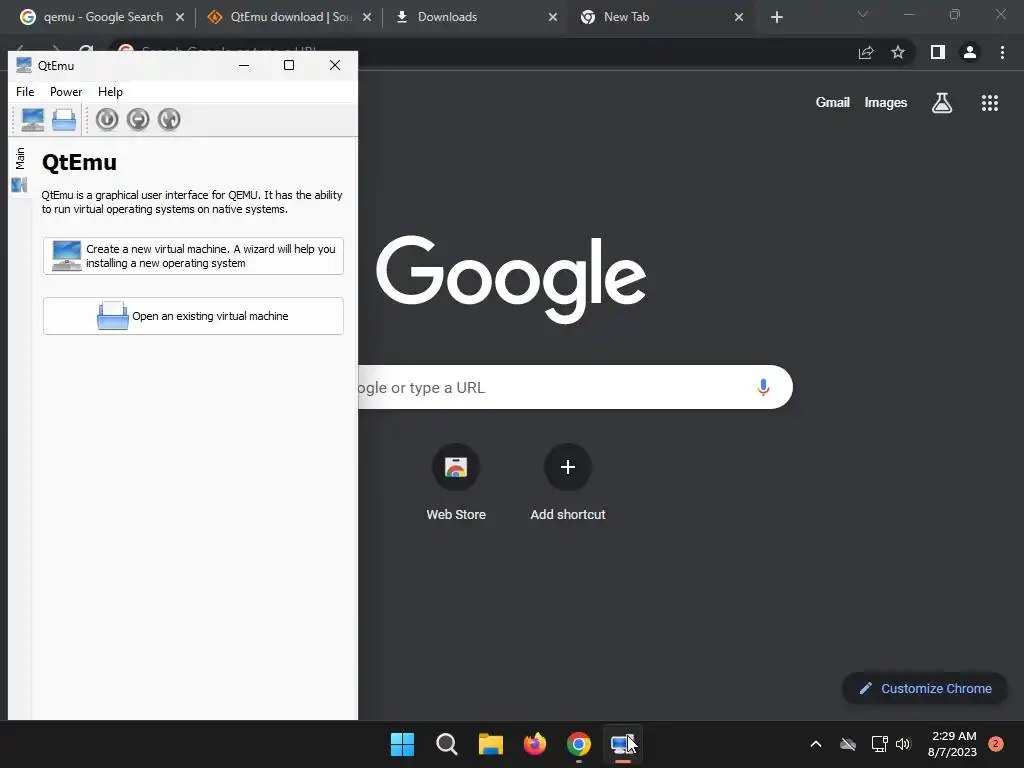The width and height of the screenshot is (1024, 768).
Task: Open Firefox from the taskbar
Action: coord(535,744)
